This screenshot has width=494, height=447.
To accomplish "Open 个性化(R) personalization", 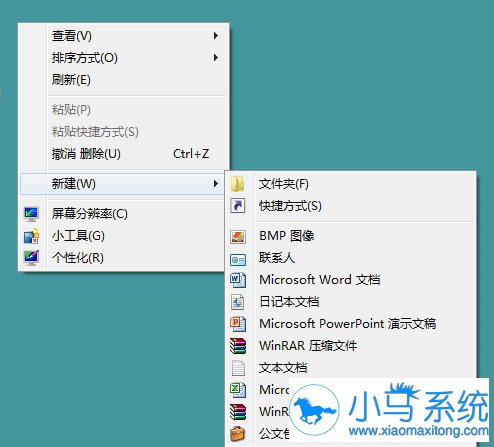I will click(x=122, y=258).
